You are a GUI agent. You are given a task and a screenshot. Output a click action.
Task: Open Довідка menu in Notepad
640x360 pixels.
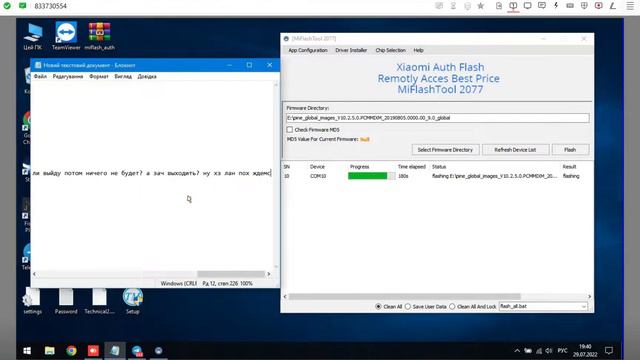tap(147, 76)
